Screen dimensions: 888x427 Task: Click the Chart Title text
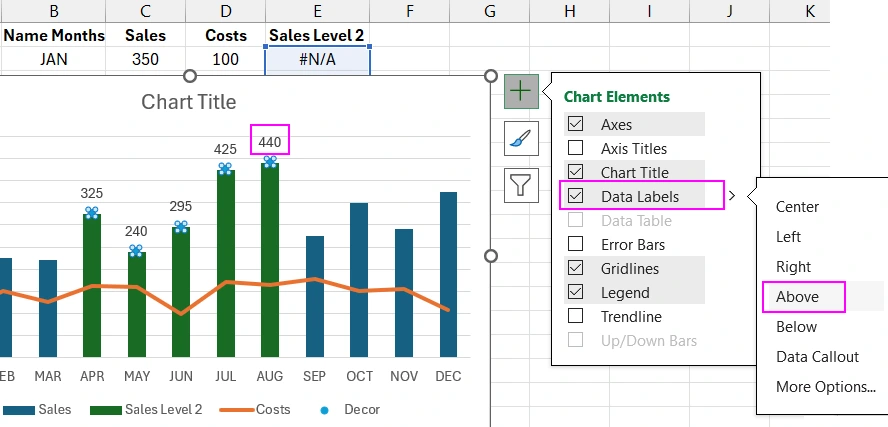tap(189, 101)
